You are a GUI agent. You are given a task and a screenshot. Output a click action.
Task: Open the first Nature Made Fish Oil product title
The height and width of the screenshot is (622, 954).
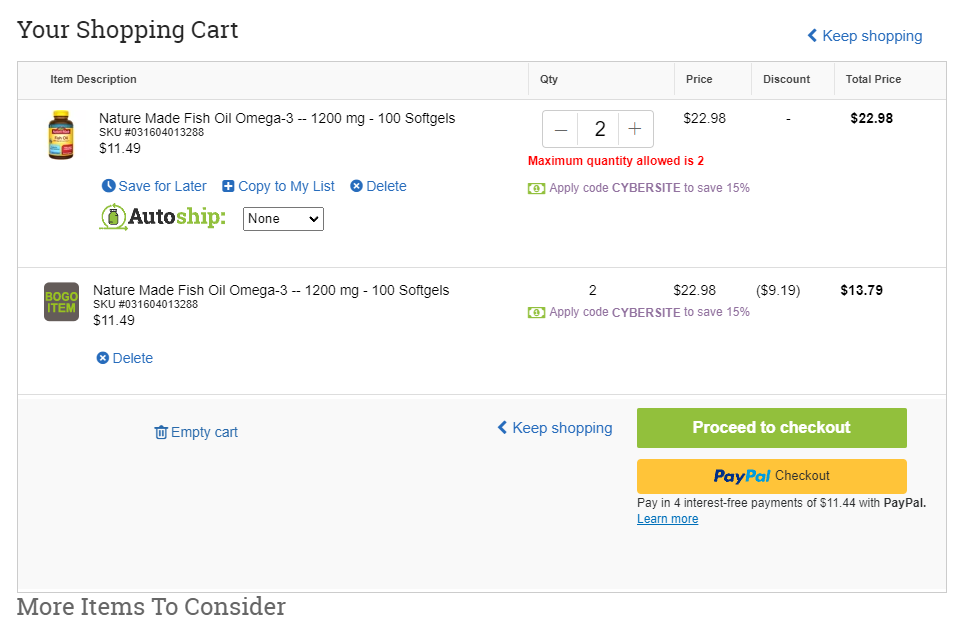277,118
